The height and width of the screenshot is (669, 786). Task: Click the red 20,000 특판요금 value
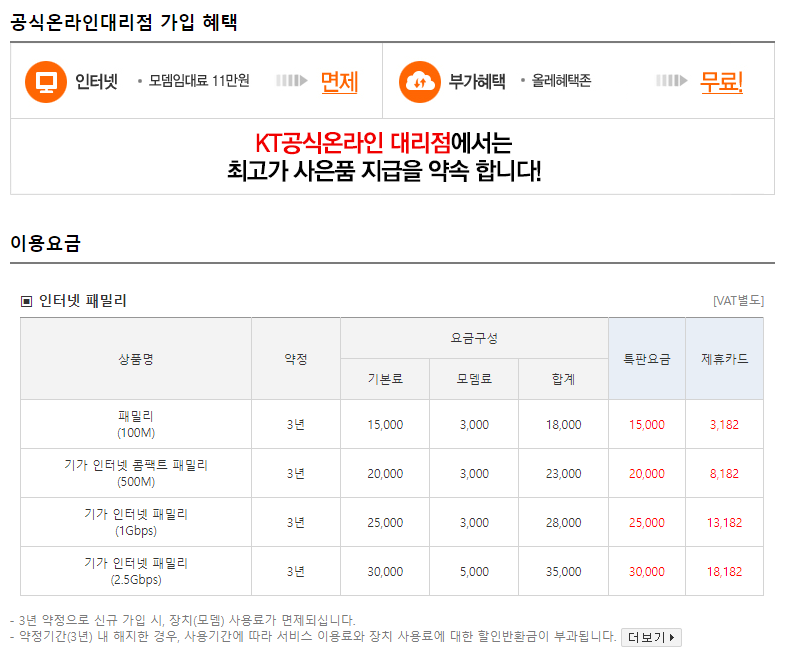click(647, 474)
